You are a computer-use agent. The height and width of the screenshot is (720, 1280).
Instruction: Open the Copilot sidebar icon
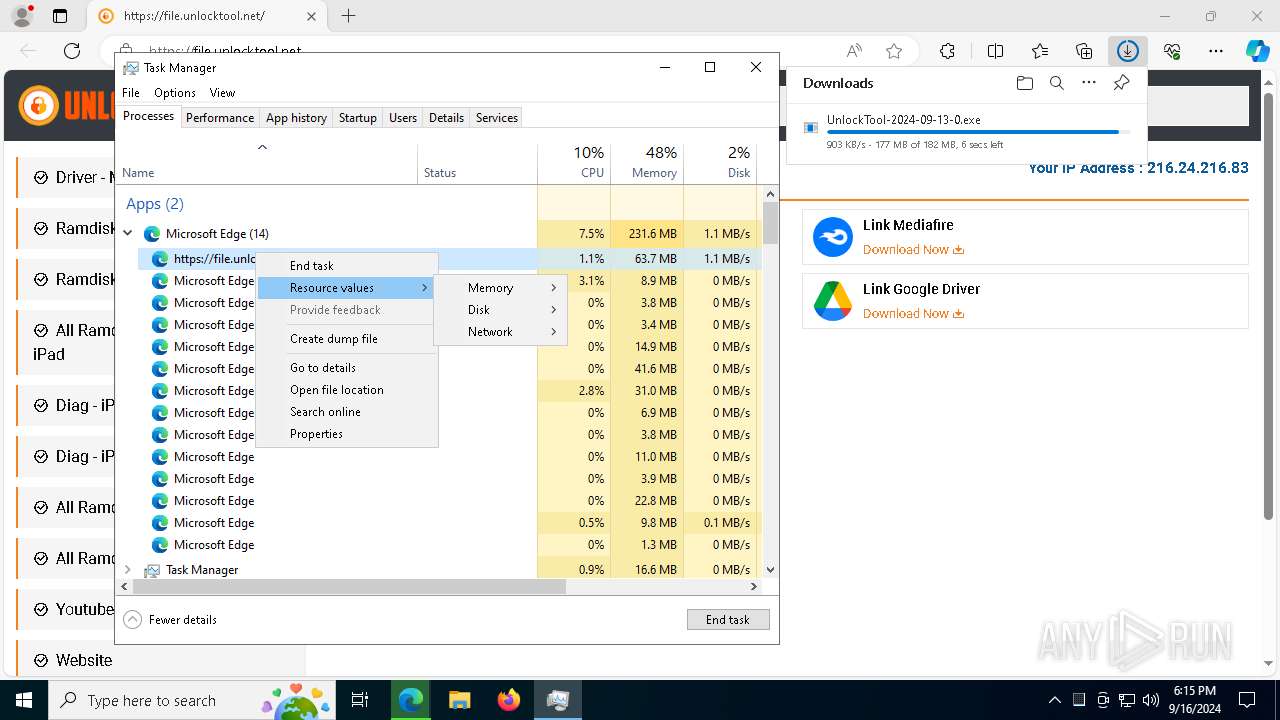point(1257,51)
